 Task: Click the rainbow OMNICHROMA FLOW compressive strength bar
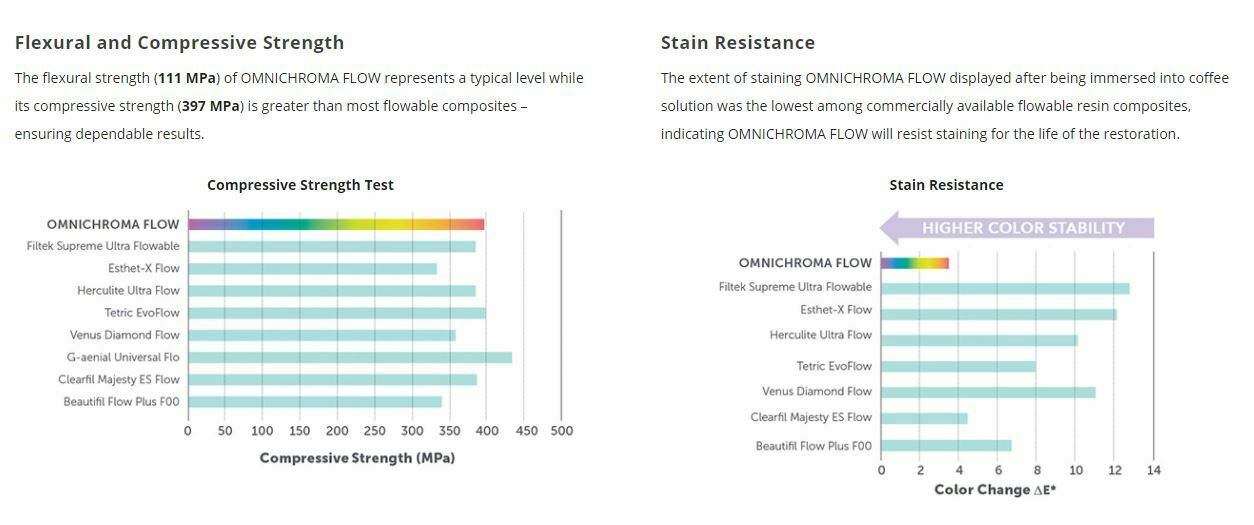336,224
